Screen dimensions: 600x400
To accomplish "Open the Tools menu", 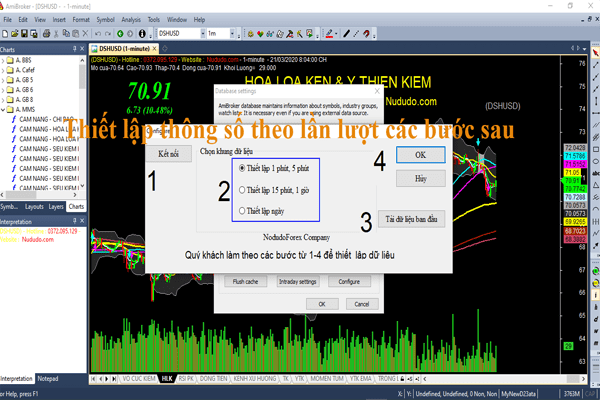I will [x=154, y=20].
